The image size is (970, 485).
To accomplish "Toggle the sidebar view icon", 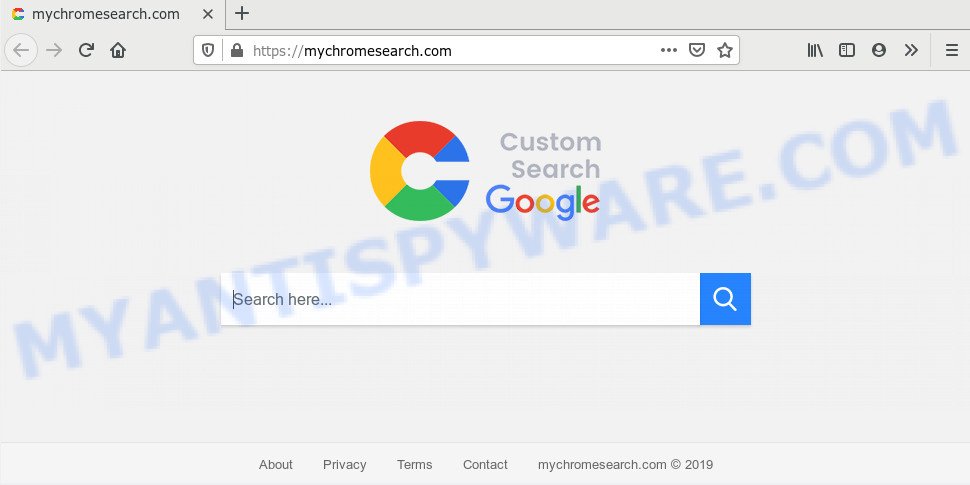I will 847,50.
